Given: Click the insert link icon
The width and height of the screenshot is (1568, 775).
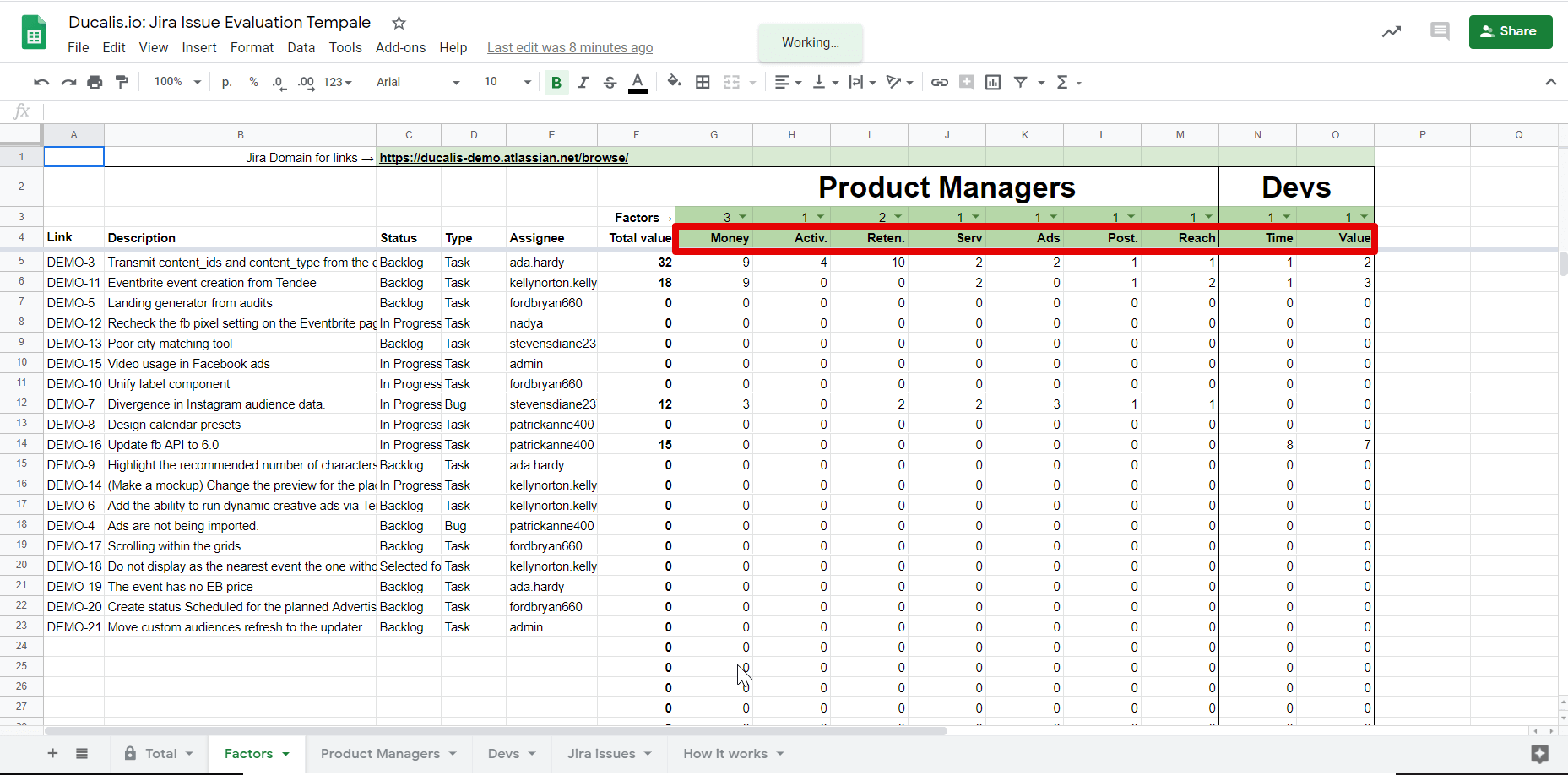Looking at the screenshot, I should (x=939, y=82).
